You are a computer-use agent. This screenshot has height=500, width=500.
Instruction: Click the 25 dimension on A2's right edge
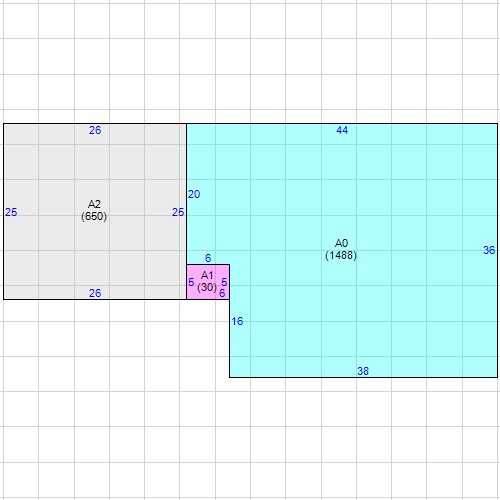(178, 212)
